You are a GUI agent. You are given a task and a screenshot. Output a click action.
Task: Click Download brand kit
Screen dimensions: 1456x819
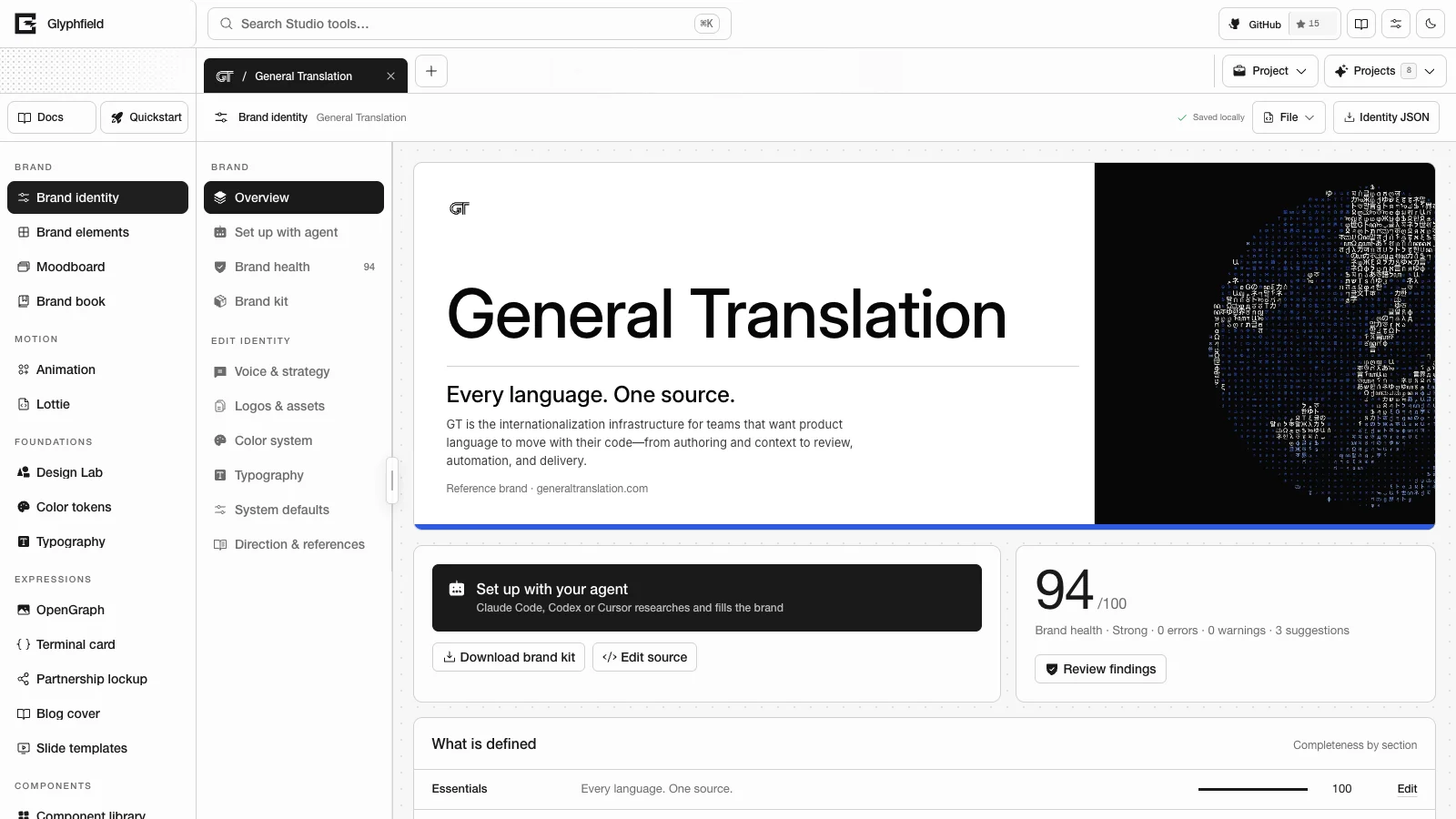pos(509,657)
